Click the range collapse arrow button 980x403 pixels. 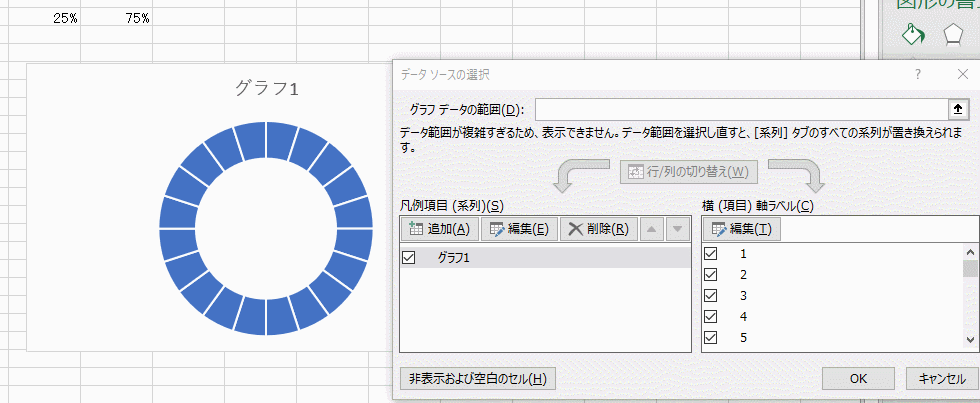pyautogui.click(x=957, y=109)
